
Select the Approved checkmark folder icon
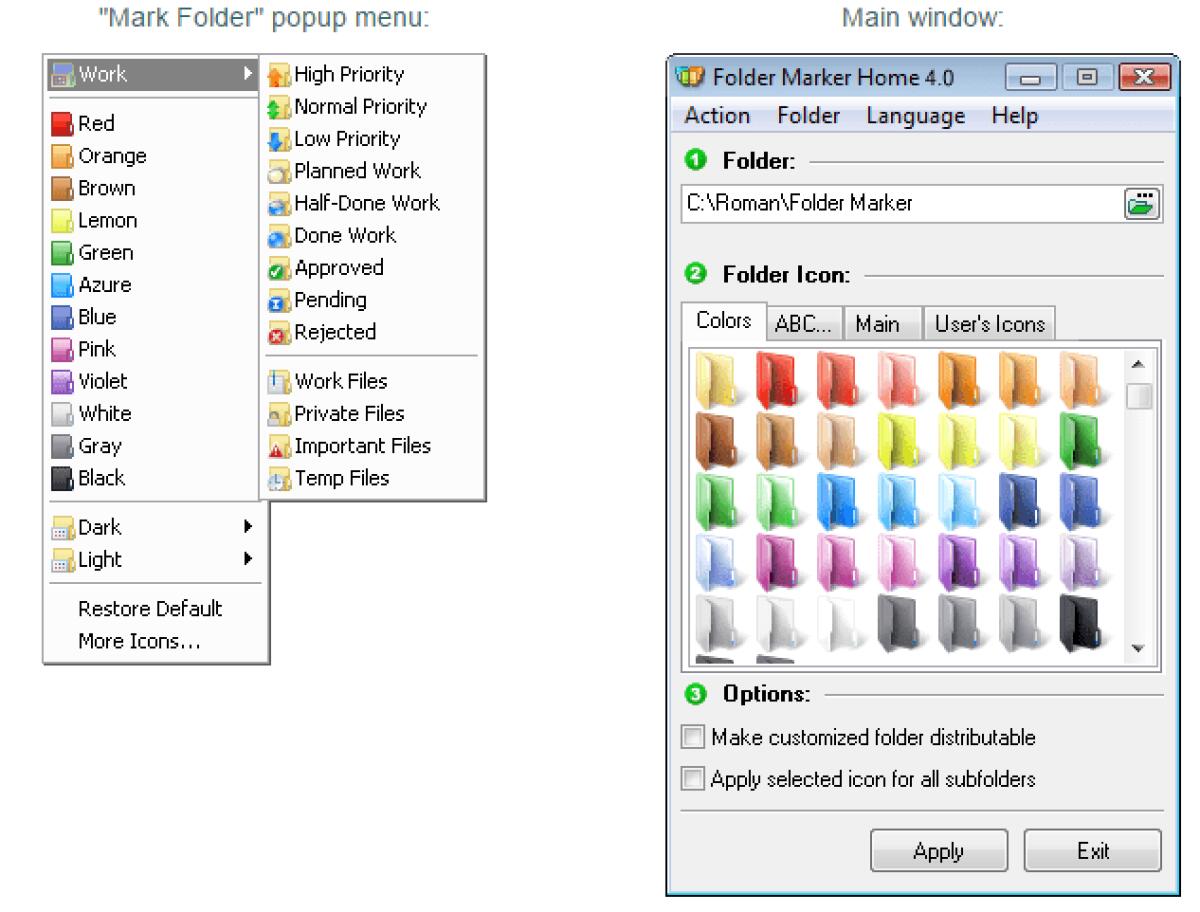coord(279,269)
